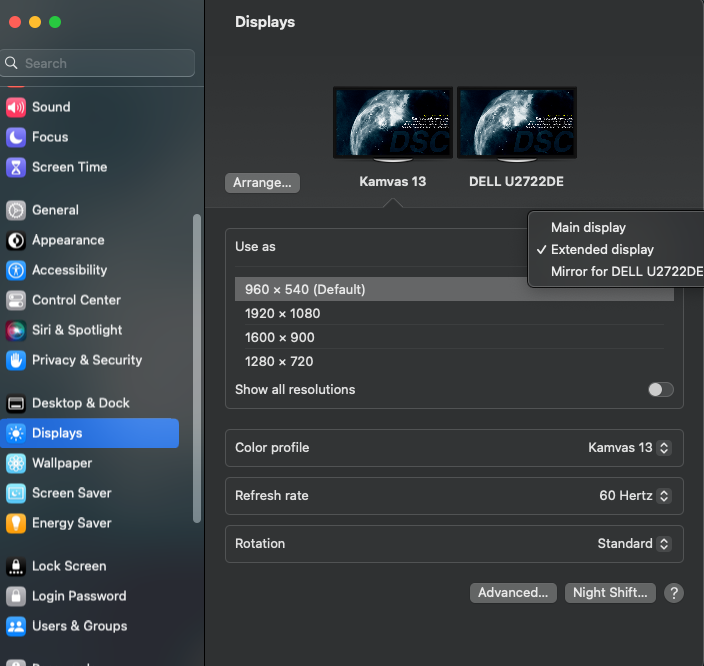Select the General gear icon
Image resolution: width=704 pixels, height=666 pixels.
tap(16, 210)
